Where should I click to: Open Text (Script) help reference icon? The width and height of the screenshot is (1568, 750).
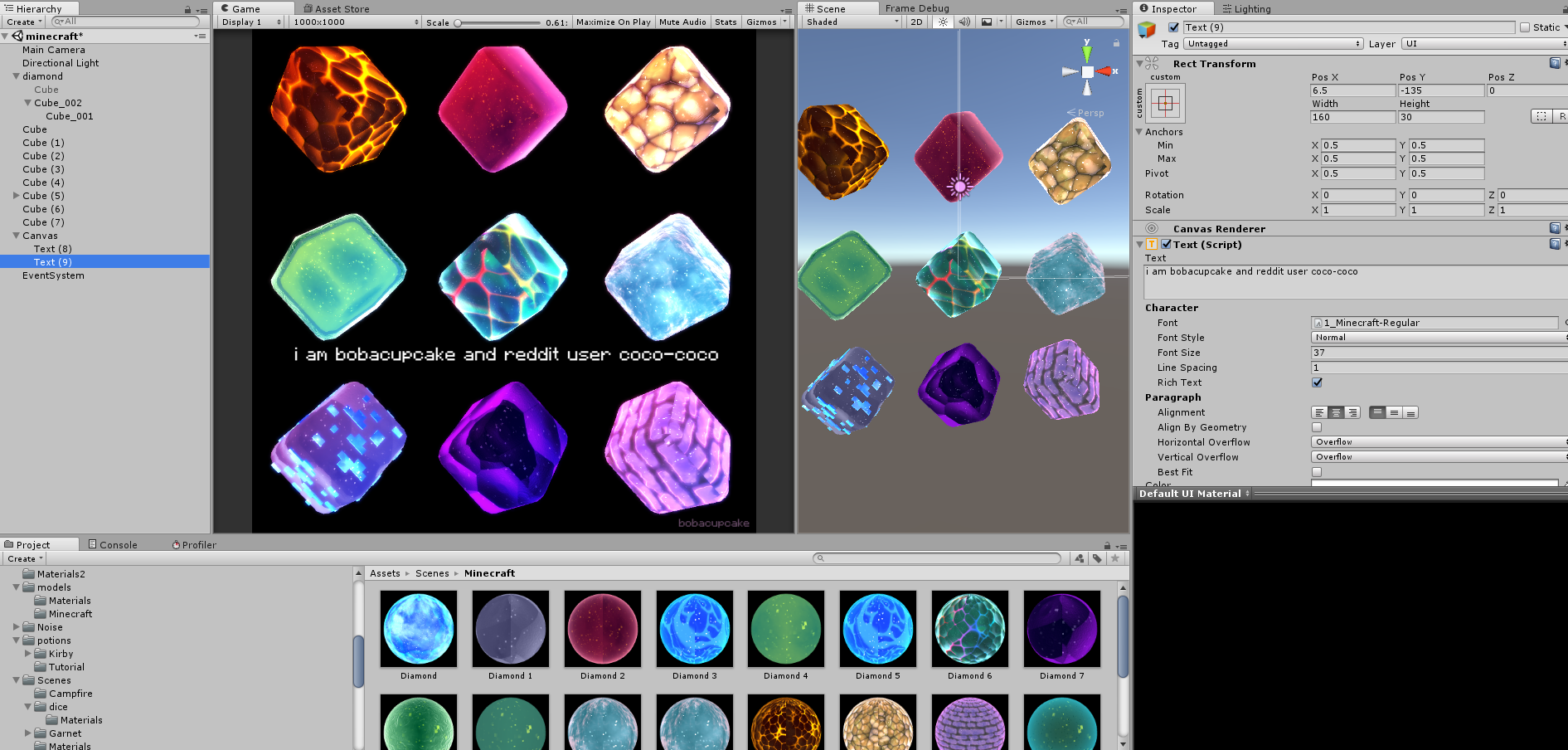point(1555,244)
